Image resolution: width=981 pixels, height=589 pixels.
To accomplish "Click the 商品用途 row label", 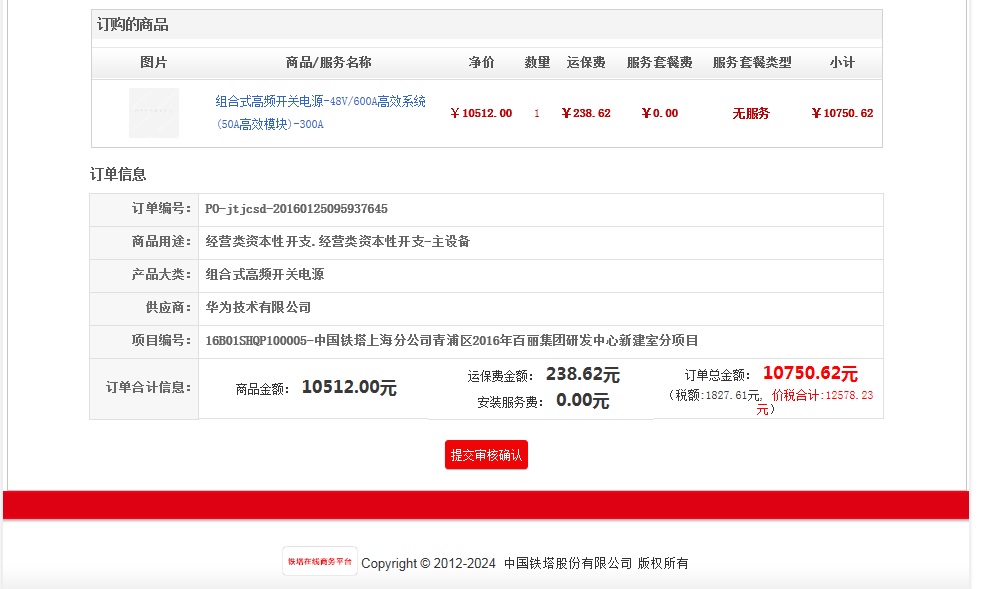I will point(161,242).
